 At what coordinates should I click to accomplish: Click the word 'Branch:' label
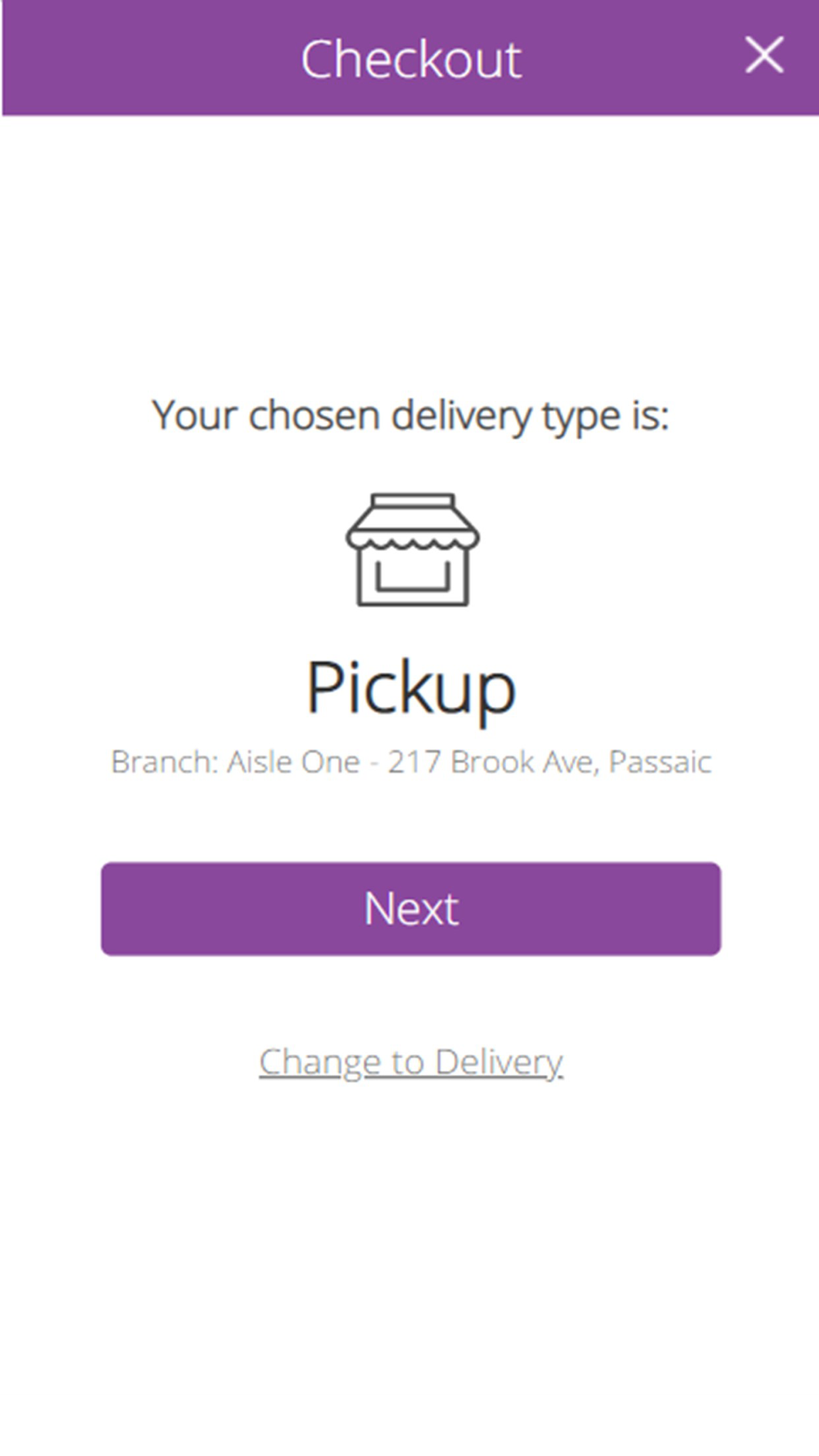[165, 762]
